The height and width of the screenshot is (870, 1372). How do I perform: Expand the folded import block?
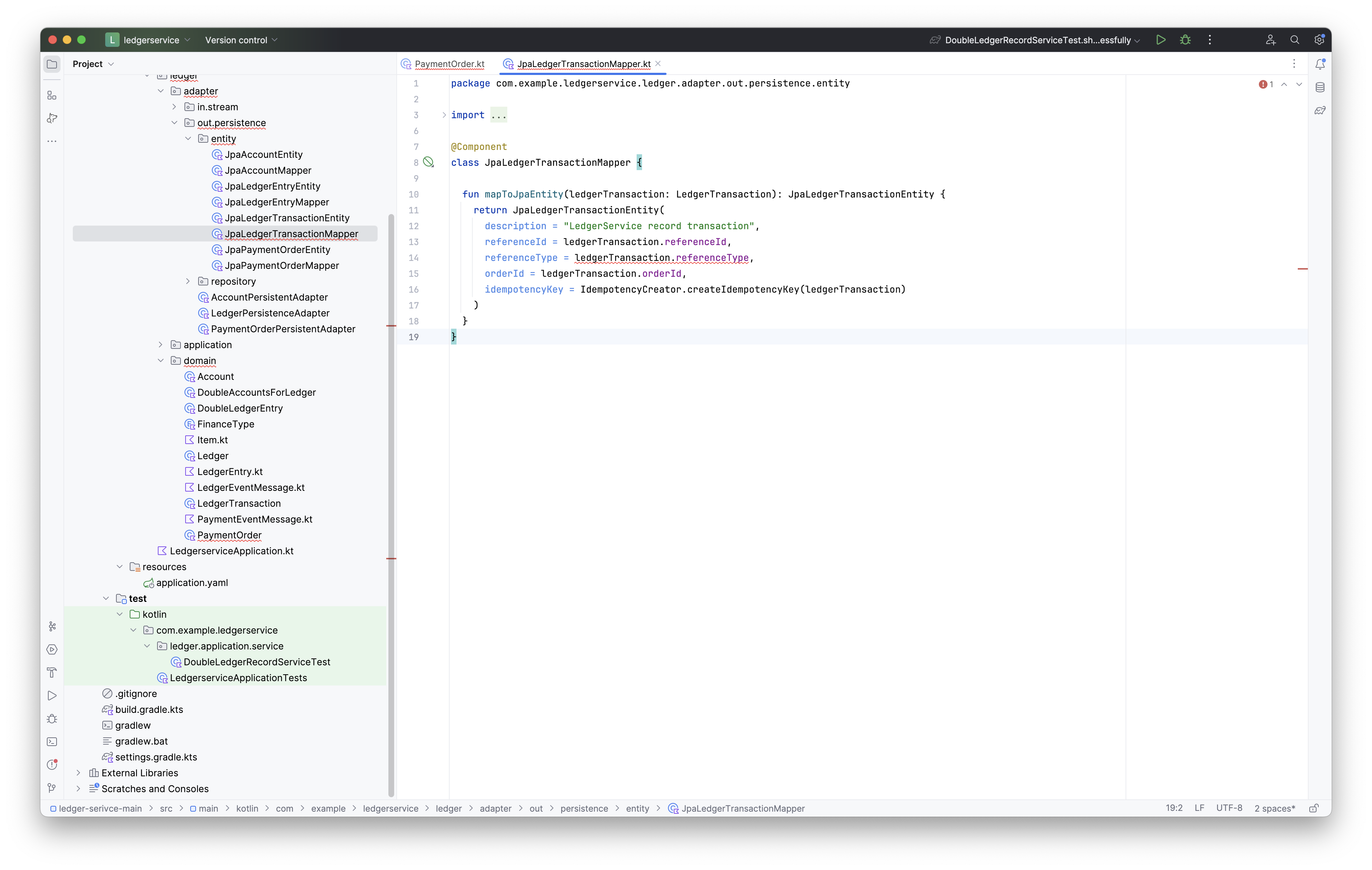pos(444,115)
